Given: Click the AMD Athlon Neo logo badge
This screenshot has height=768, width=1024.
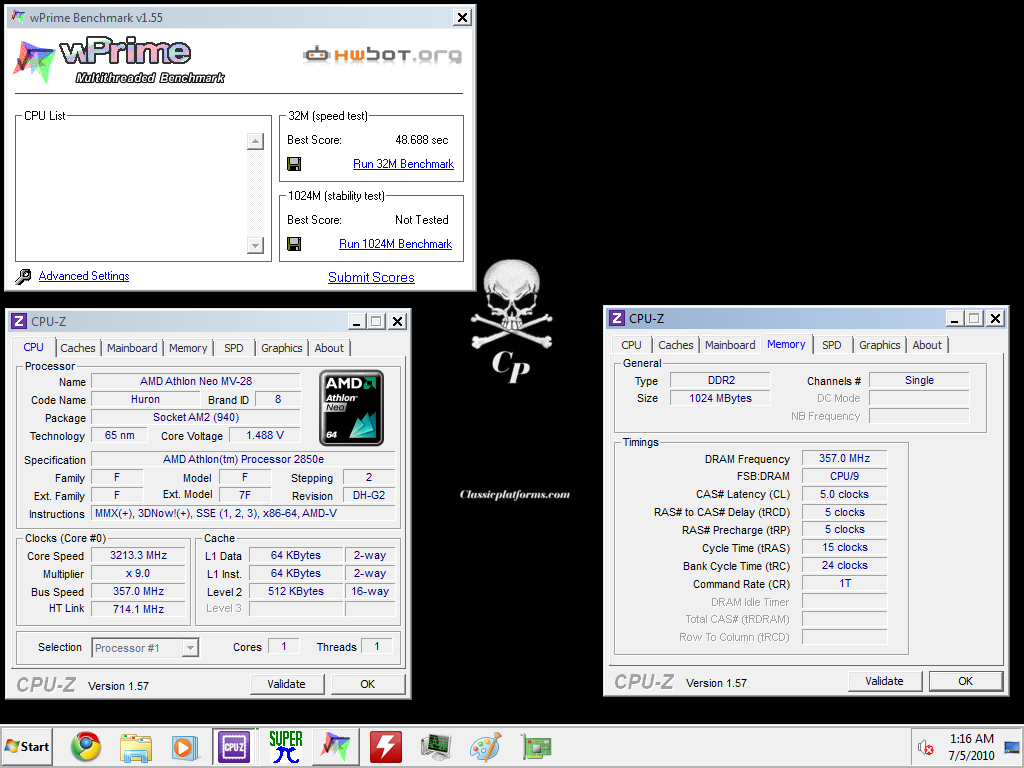Looking at the screenshot, I should click(351, 408).
